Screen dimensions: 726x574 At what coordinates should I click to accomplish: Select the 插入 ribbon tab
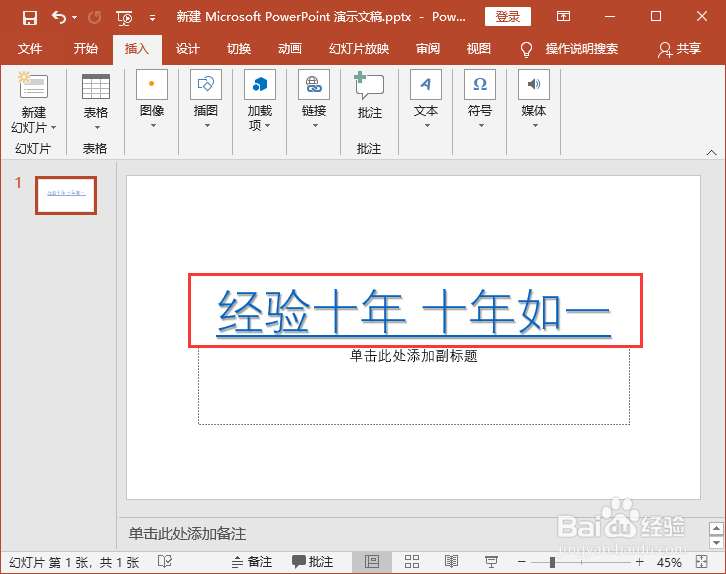coord(137,49)
